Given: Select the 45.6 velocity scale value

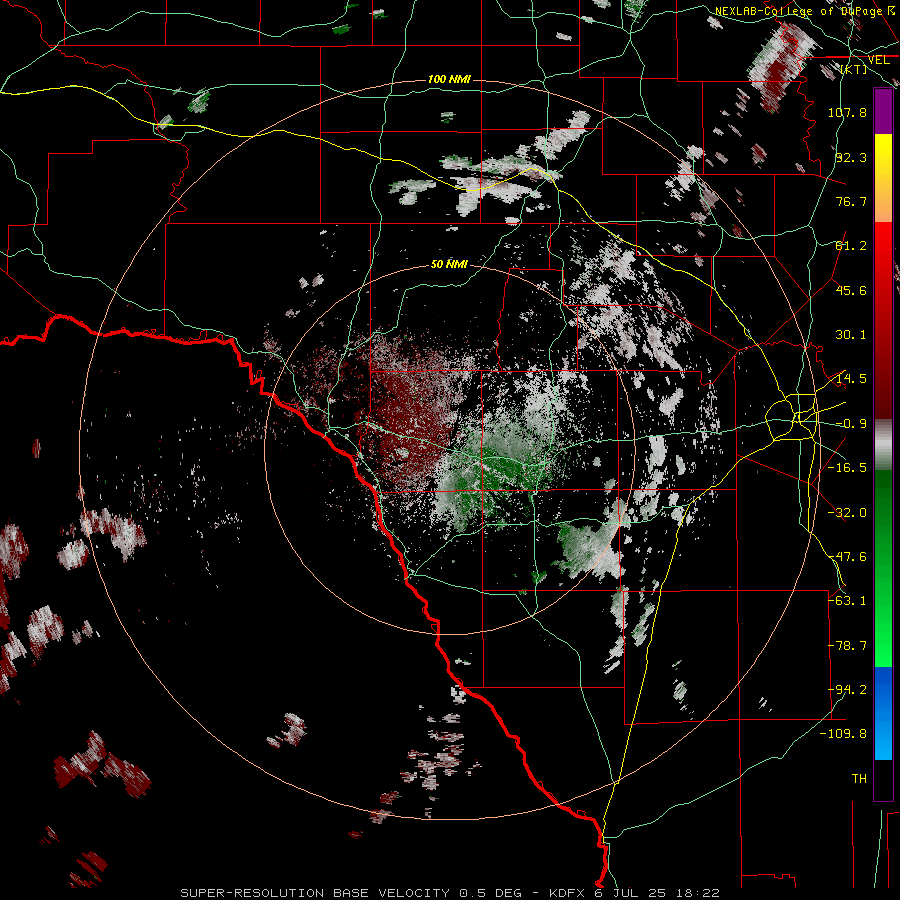Looking at the screenshot, I should pyautogui.click(x=851, y=290).
